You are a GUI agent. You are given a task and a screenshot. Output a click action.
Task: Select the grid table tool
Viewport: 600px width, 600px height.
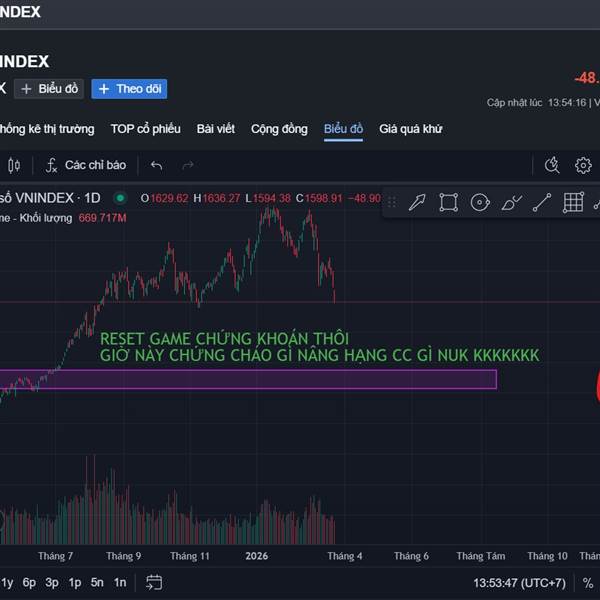(573, 202)
